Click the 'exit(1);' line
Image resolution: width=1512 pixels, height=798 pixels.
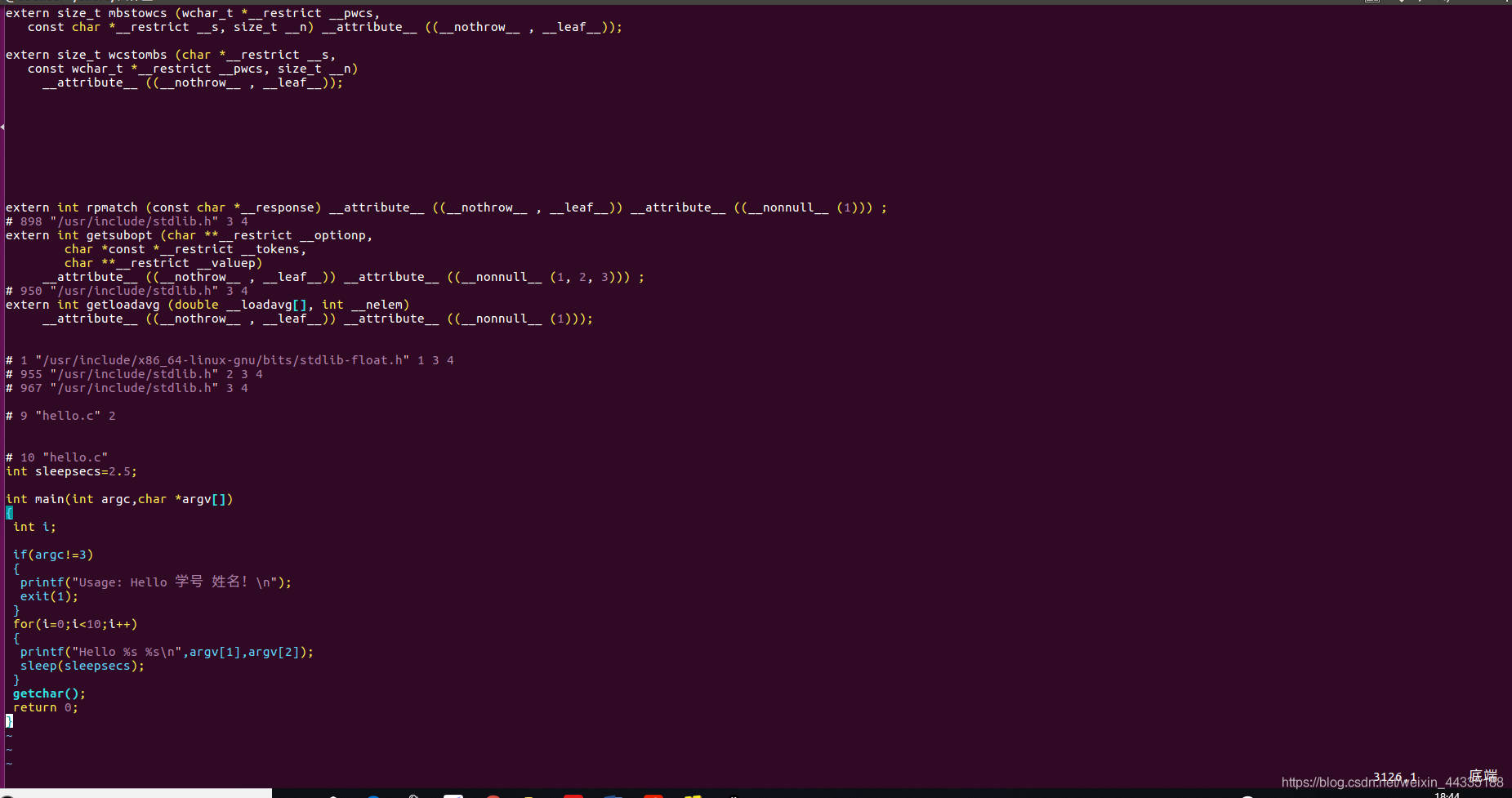pos(49,596)
